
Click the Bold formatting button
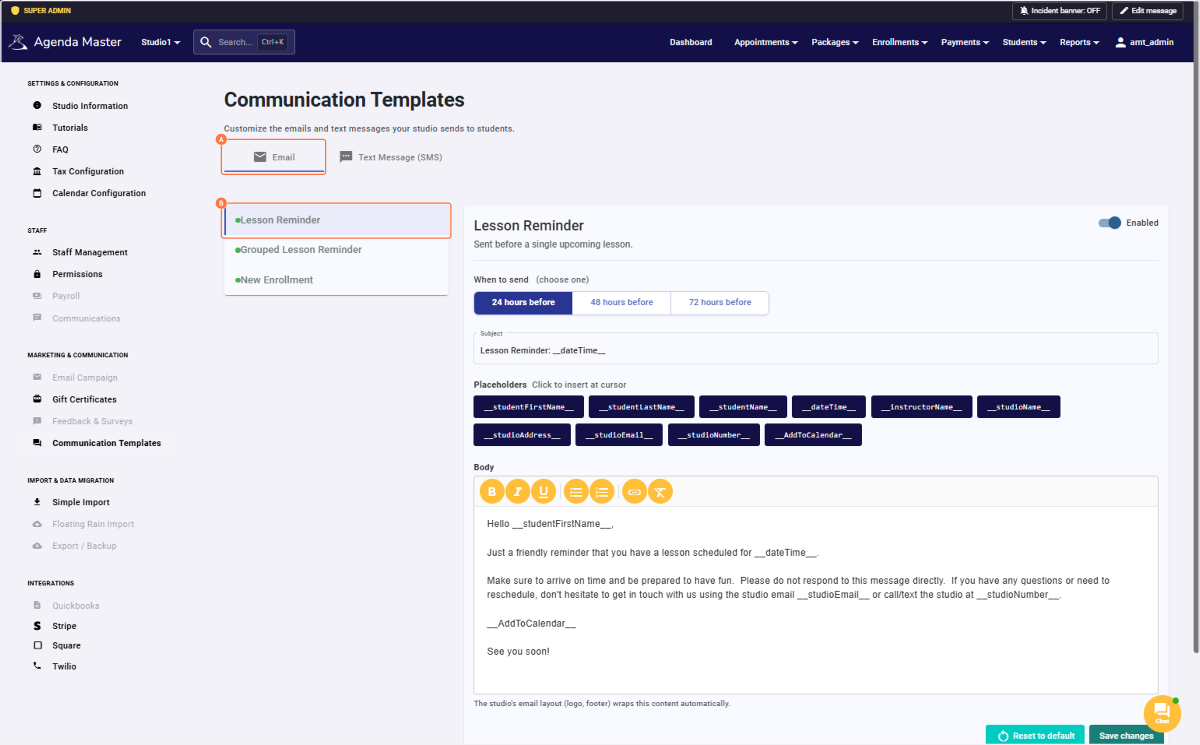(x=492, y=491)
